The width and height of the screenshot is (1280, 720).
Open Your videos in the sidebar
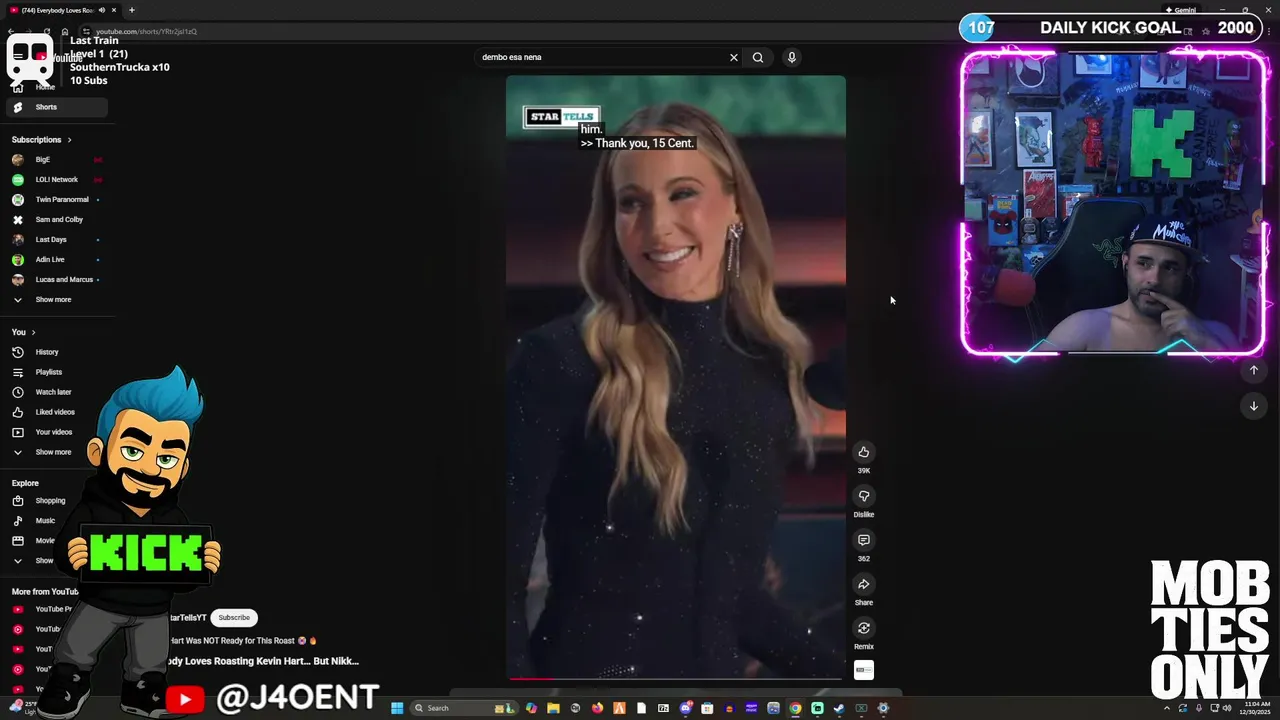pos(56,432)
